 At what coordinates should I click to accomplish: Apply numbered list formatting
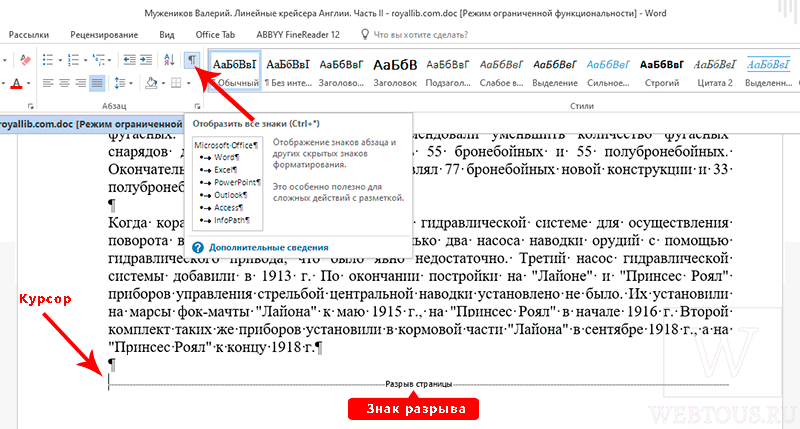coord(73,60)
